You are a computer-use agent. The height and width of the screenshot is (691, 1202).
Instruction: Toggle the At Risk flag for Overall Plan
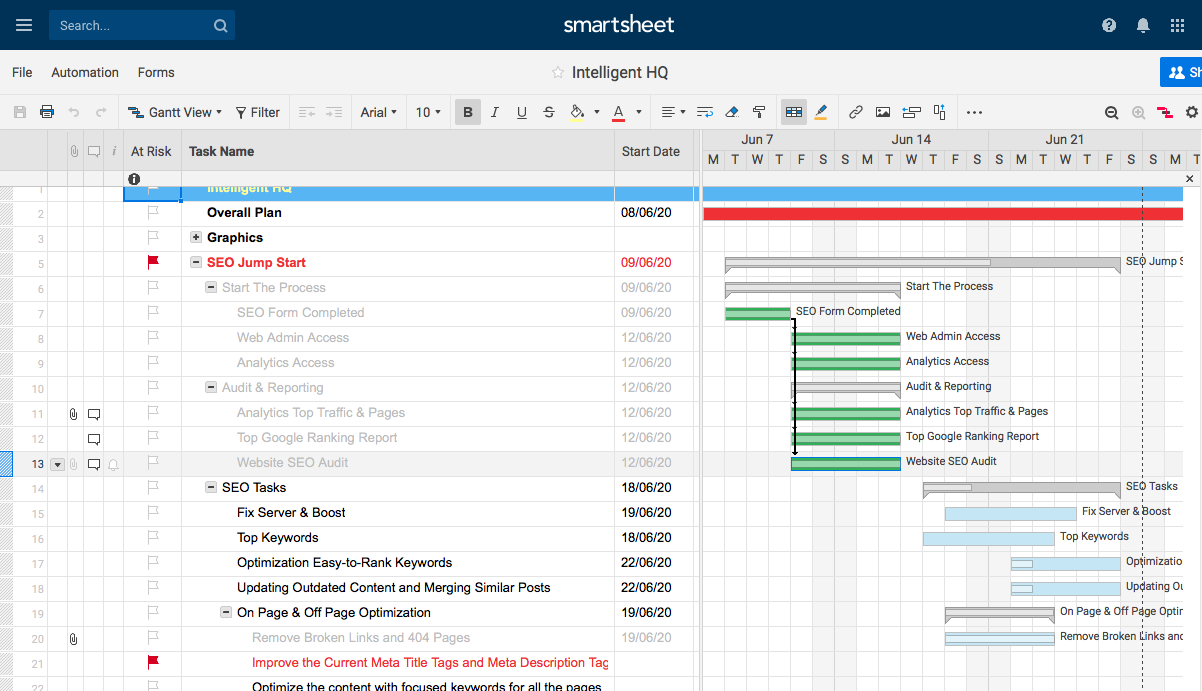(153, 213)
